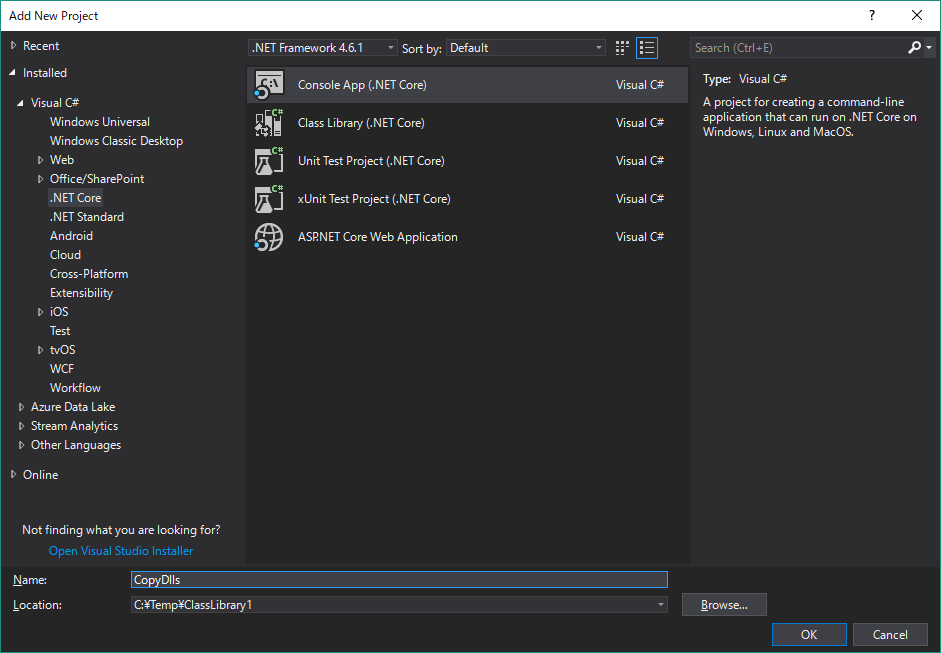
Task: Open the dialog help question mark
Action: coord(872,16)
